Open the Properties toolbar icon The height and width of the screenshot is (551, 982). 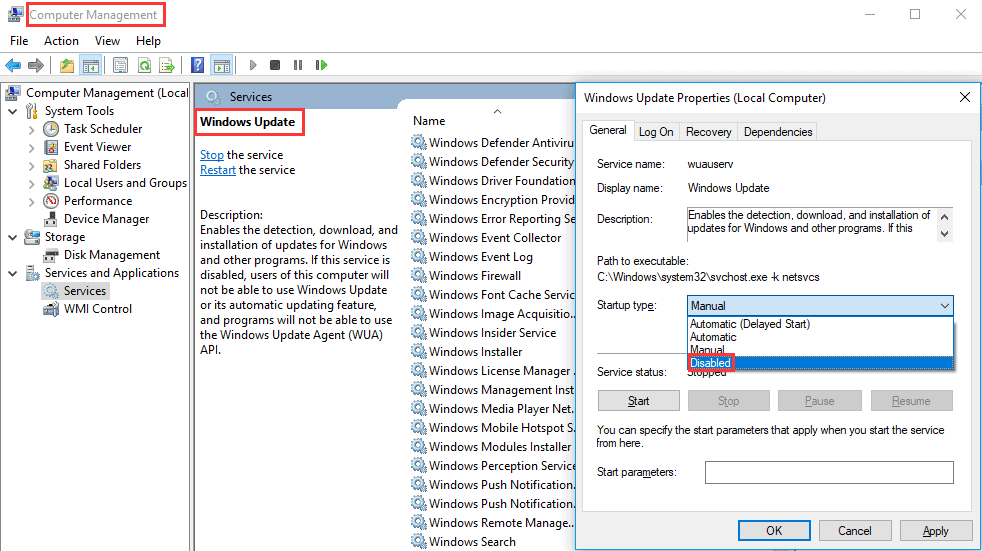(x=120, y=65)
